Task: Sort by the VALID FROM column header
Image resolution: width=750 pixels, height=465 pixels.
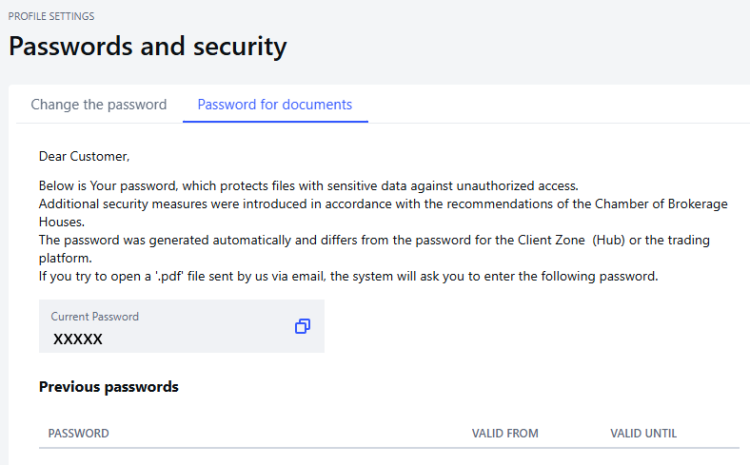Action: coord(505,433)
